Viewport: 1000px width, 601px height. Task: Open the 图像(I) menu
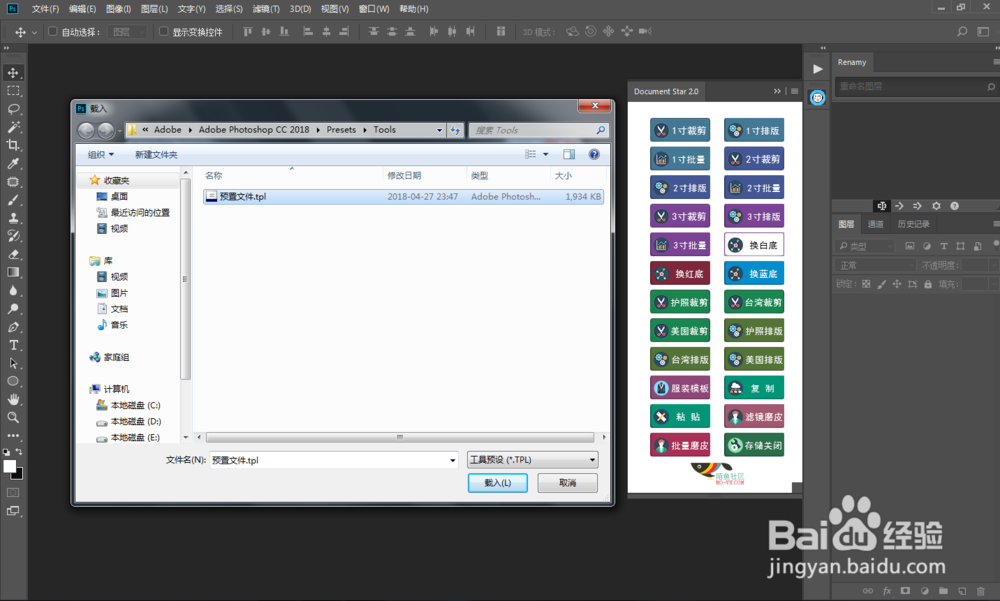coord(119,9)
